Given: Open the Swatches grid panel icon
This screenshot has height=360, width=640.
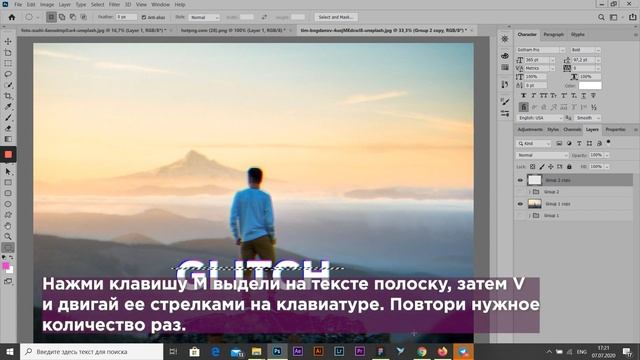Looking at the screenshot, I should [x=505, y=67].
